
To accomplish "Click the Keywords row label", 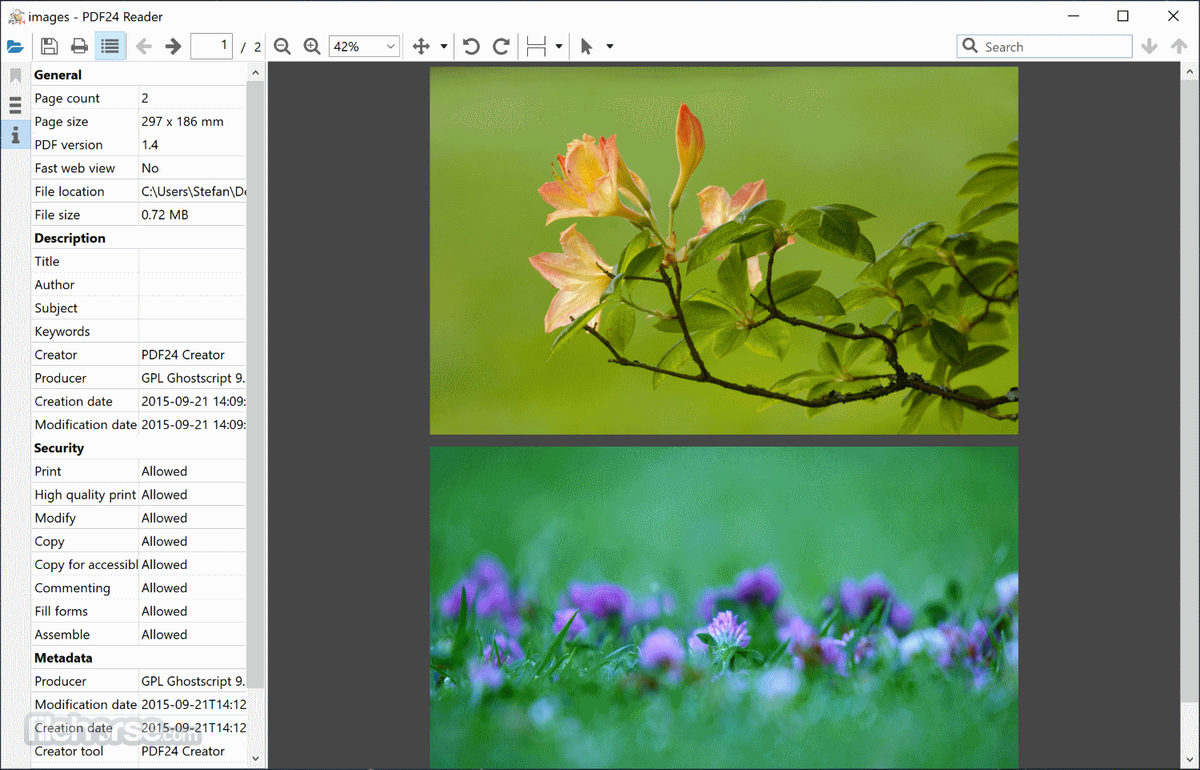I will coord(62,331).
